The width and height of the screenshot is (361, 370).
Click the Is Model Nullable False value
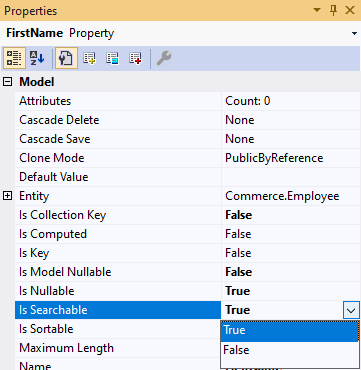coord(291,272)
